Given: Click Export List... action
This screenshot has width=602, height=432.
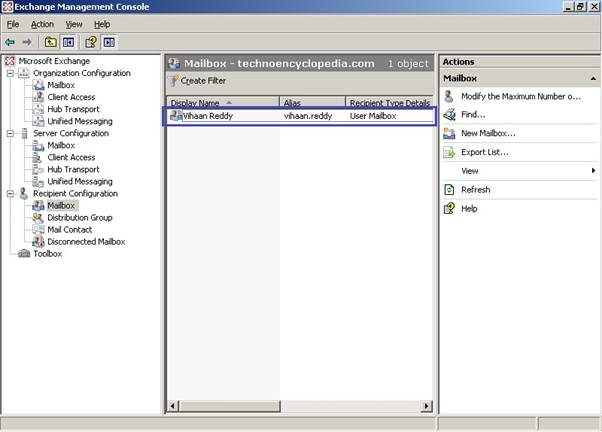Looking at the screenshot, I should (485, 152).
